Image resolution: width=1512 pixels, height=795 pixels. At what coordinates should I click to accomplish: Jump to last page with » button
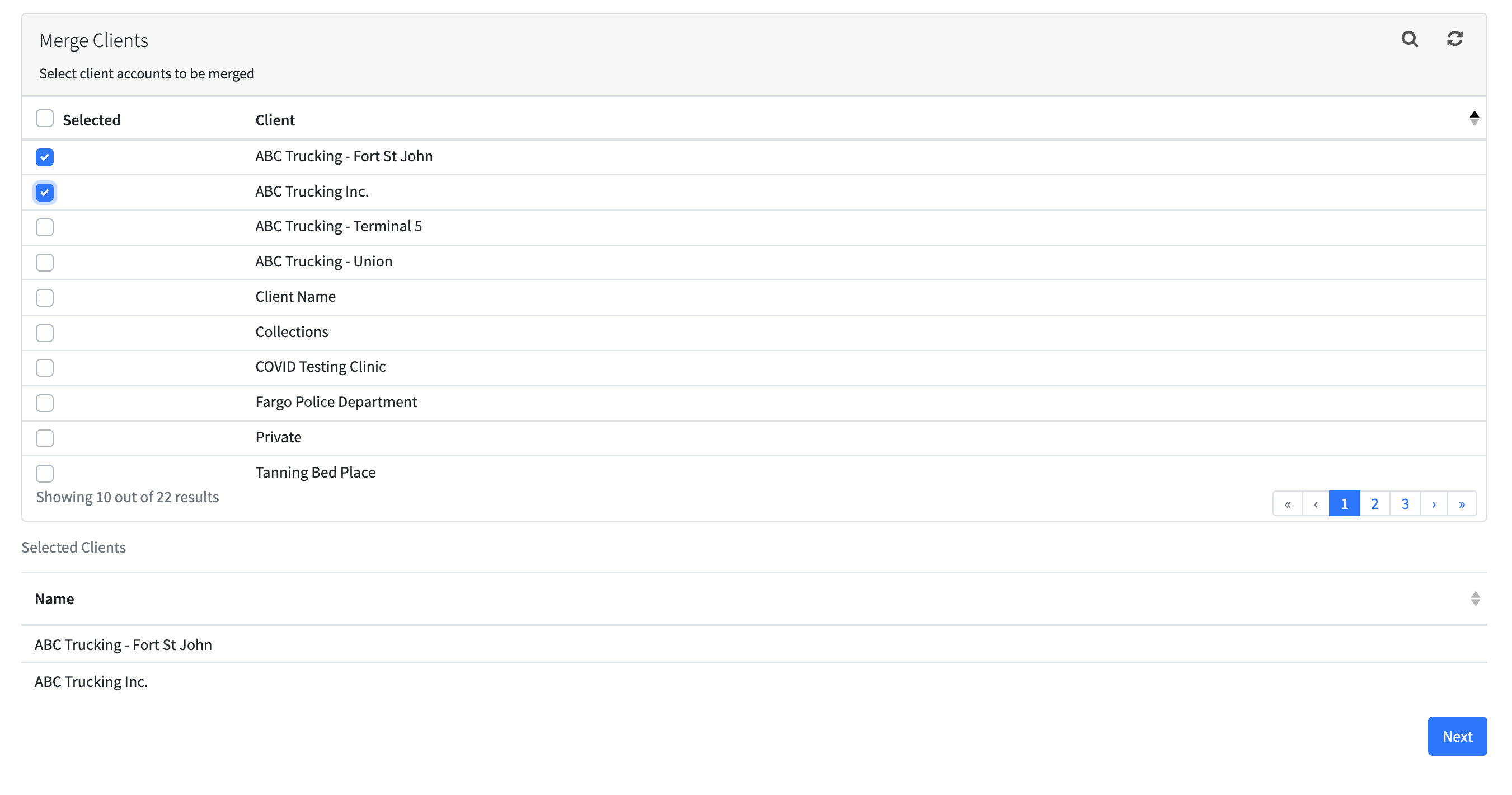coord(1462,503)
